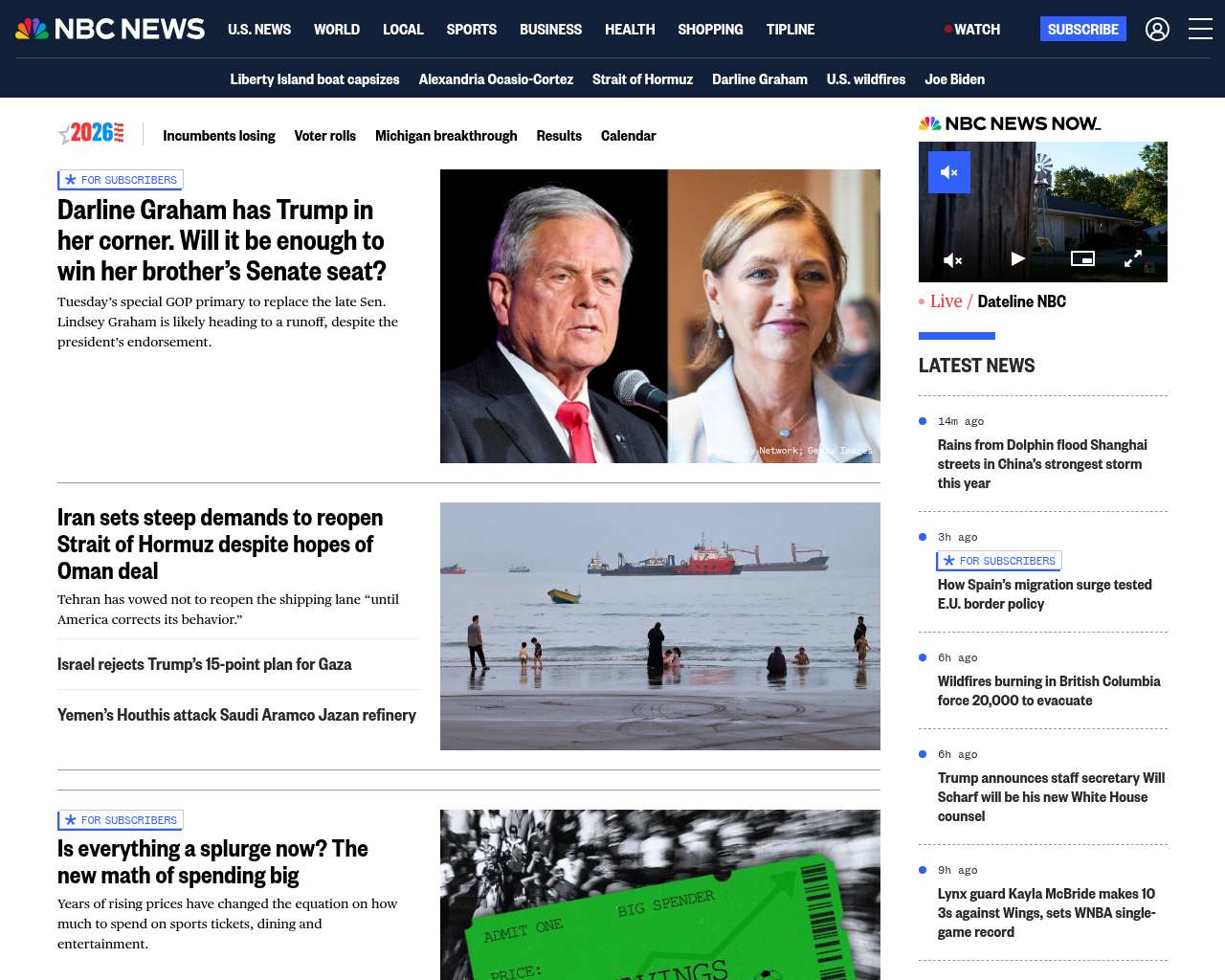Click the 14m ago timestamp
The width and height of the screenshot is (1225, 980).
tap(961, 421)
